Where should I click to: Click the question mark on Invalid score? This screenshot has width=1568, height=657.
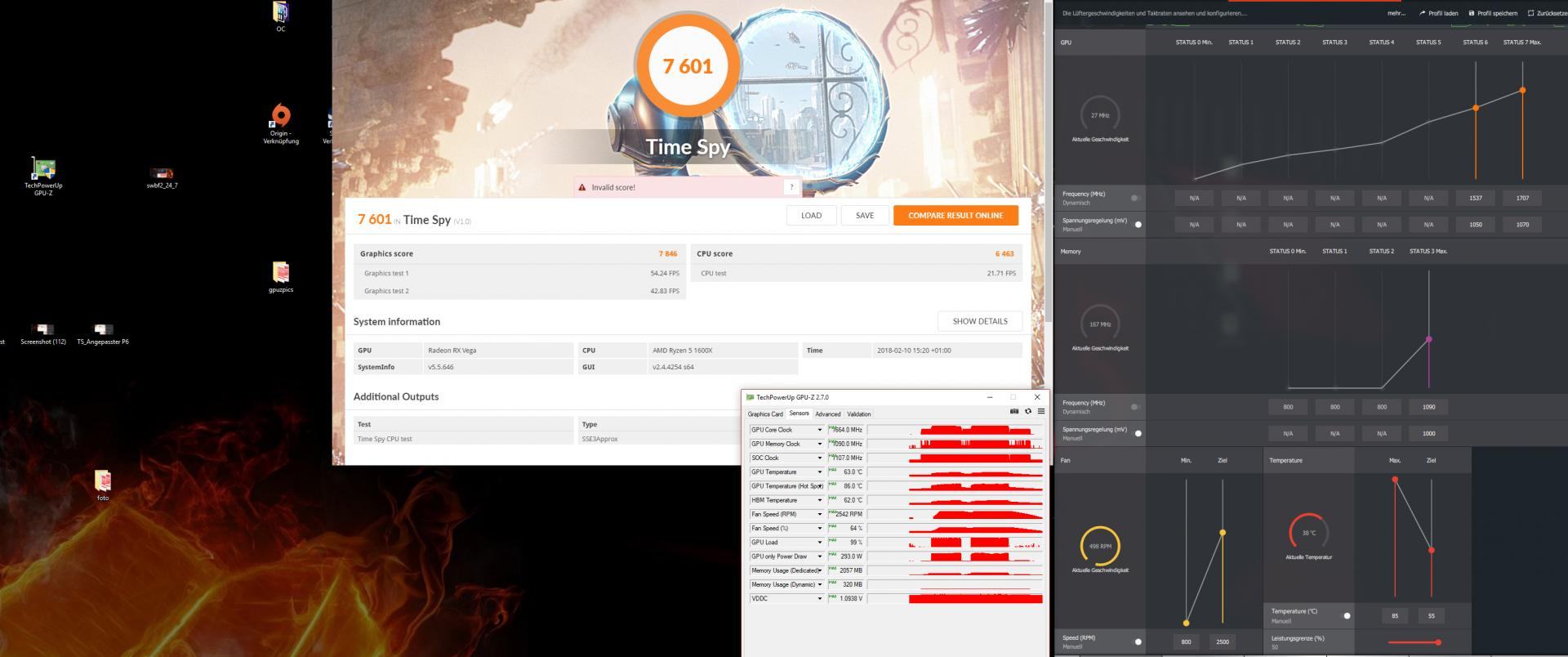(791, 187)
